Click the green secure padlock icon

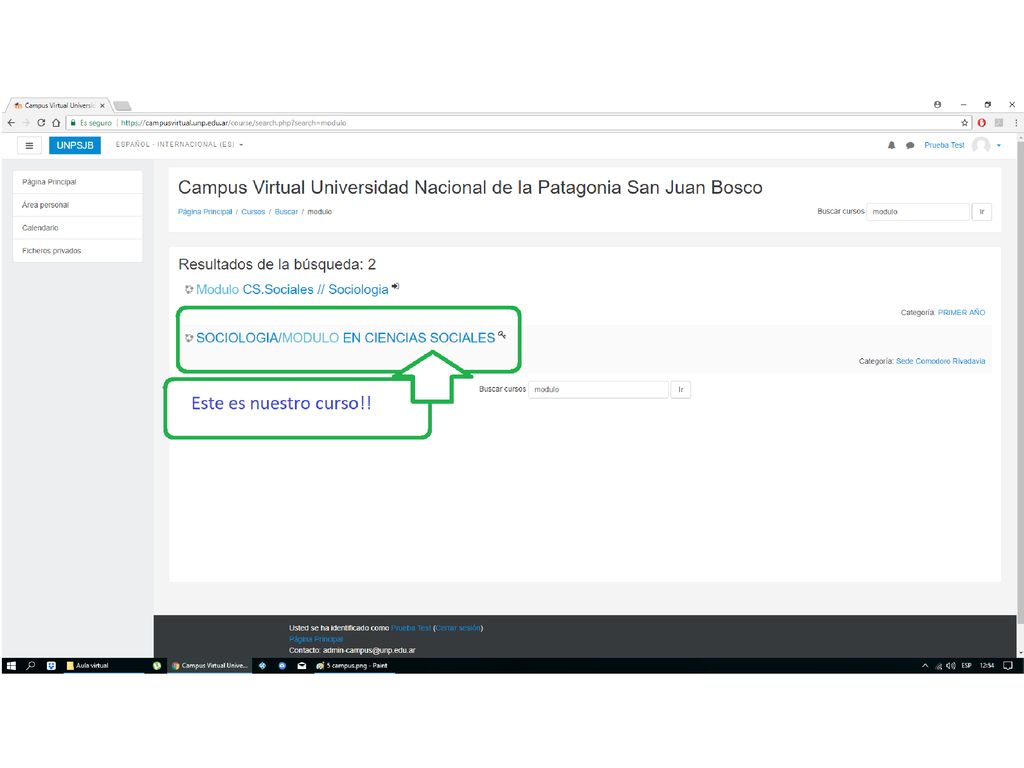coord(73,123)
